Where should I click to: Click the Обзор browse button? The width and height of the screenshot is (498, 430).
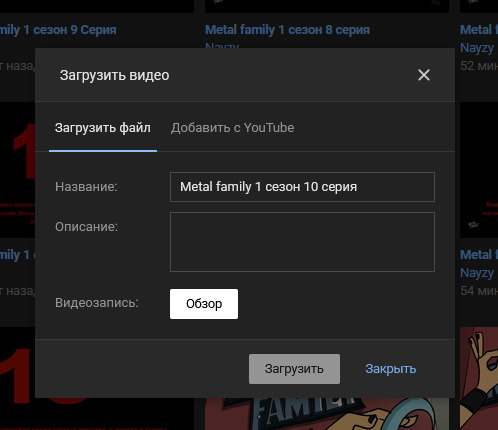pos(204,304)
